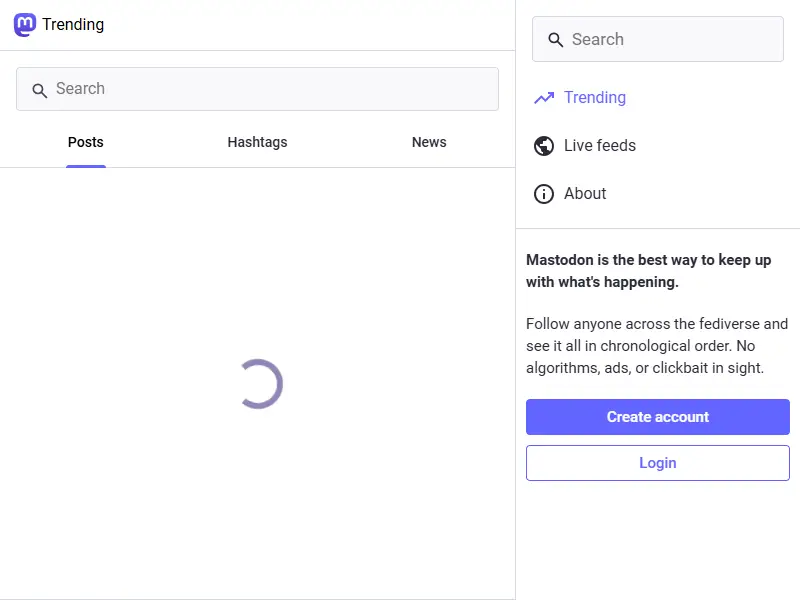The image size is (800, 600).
Task: Open Live feeds in the sidebar
Action: tap(585, 146)
